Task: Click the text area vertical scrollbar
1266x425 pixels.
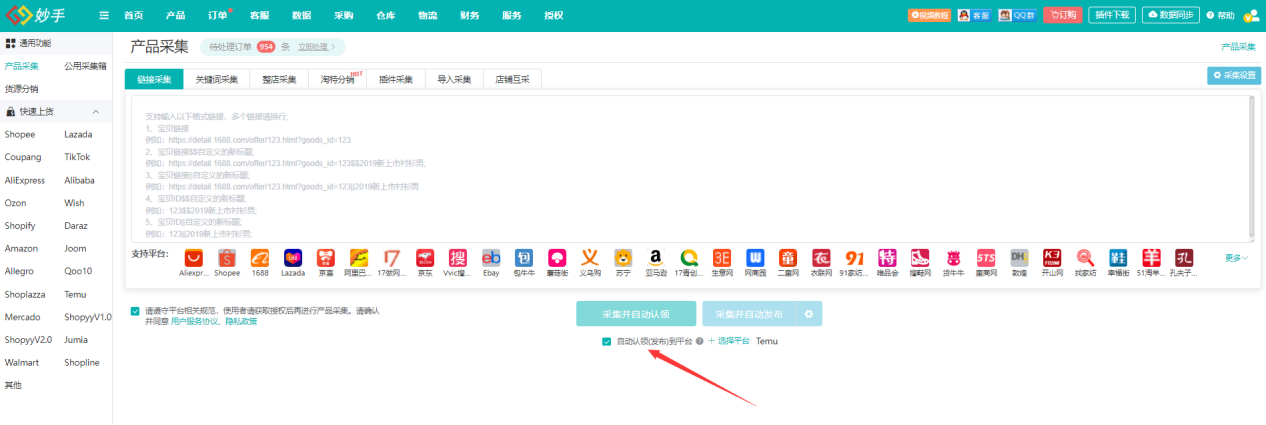Action: coord(1250,168)
